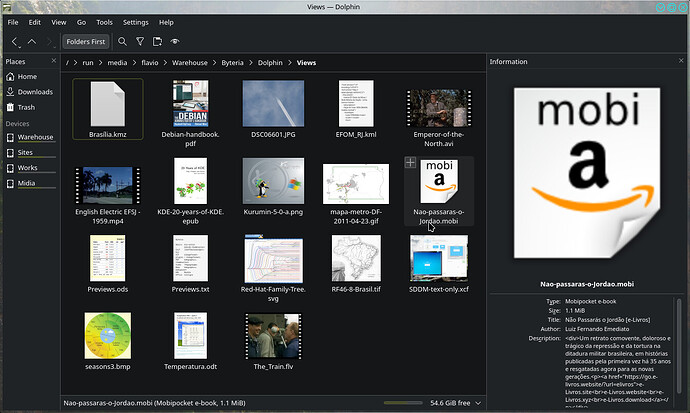Go up one folder with the up arrow
The width and height of the screenshot is (690, 413).
point(32,41)
